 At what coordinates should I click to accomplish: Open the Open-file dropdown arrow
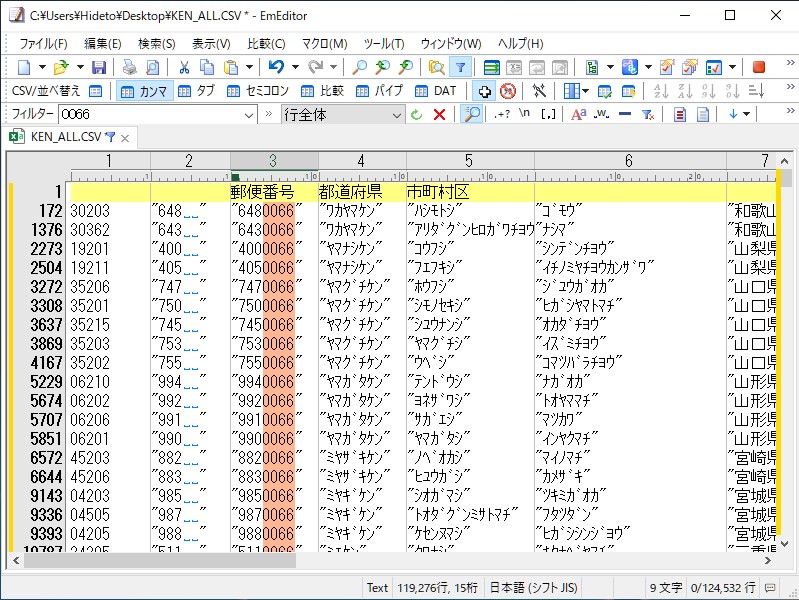(x=80, y=67)
